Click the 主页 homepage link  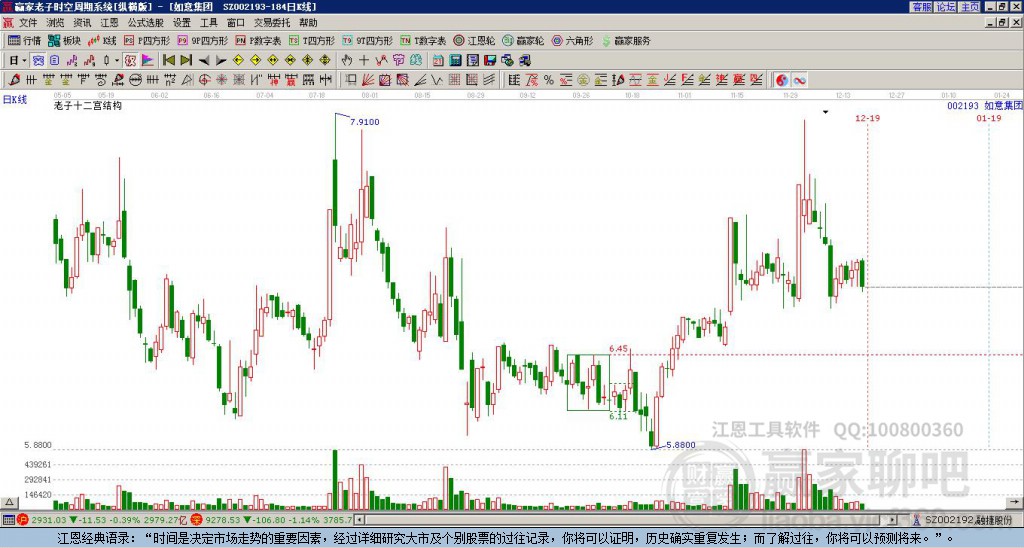coord(970,7)
